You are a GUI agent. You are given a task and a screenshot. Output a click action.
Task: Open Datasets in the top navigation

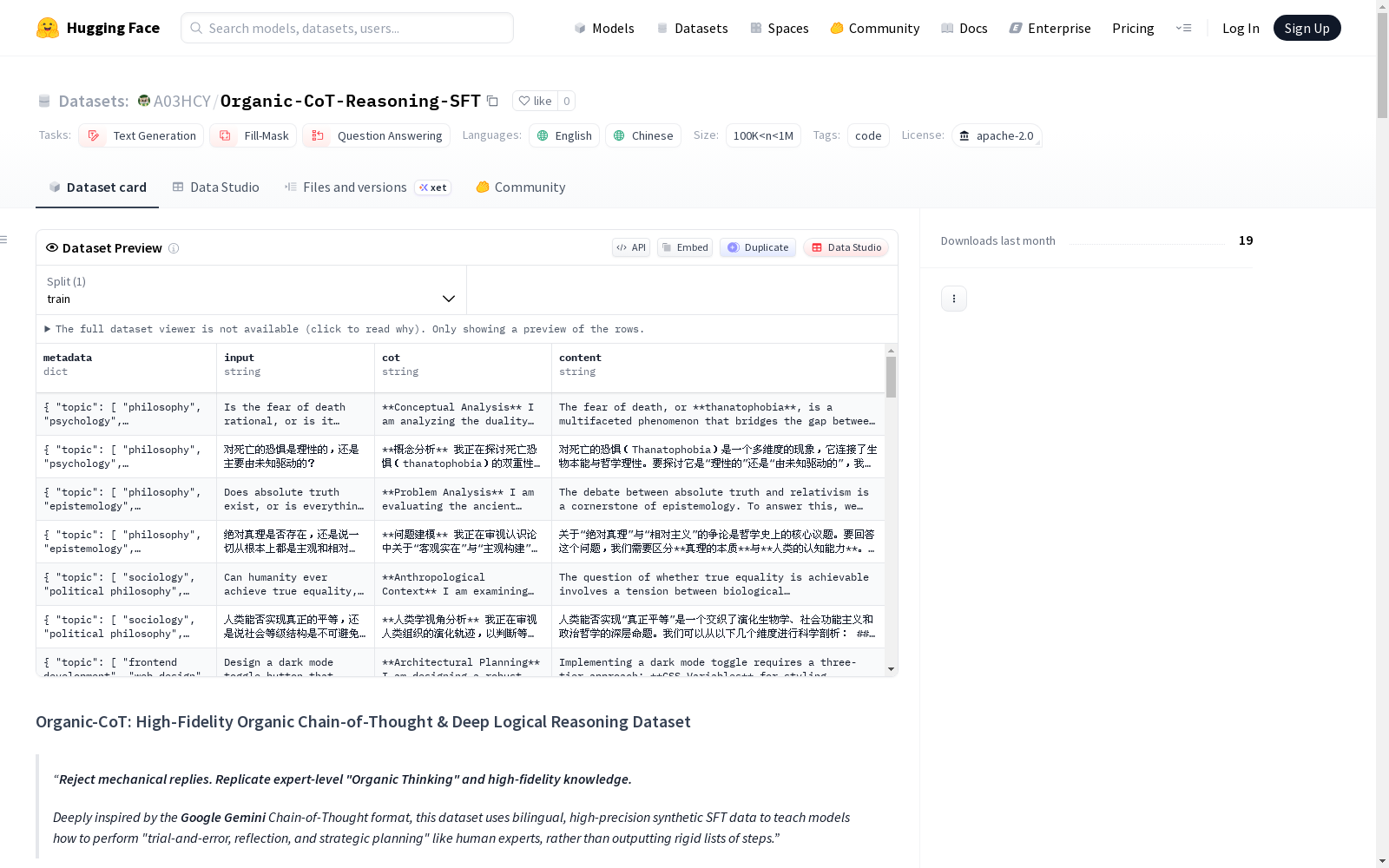coord(692,28)
